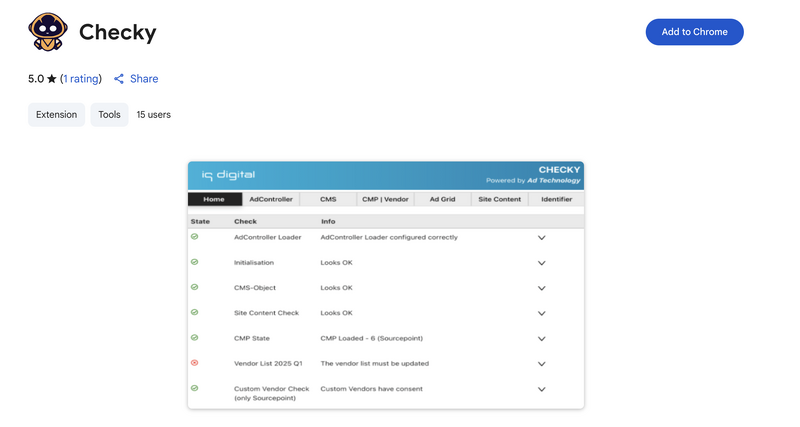The width and height of the screenshot is (800, 427).
Task: Click the Checky robot logo icon
Action: click(48, 32)
